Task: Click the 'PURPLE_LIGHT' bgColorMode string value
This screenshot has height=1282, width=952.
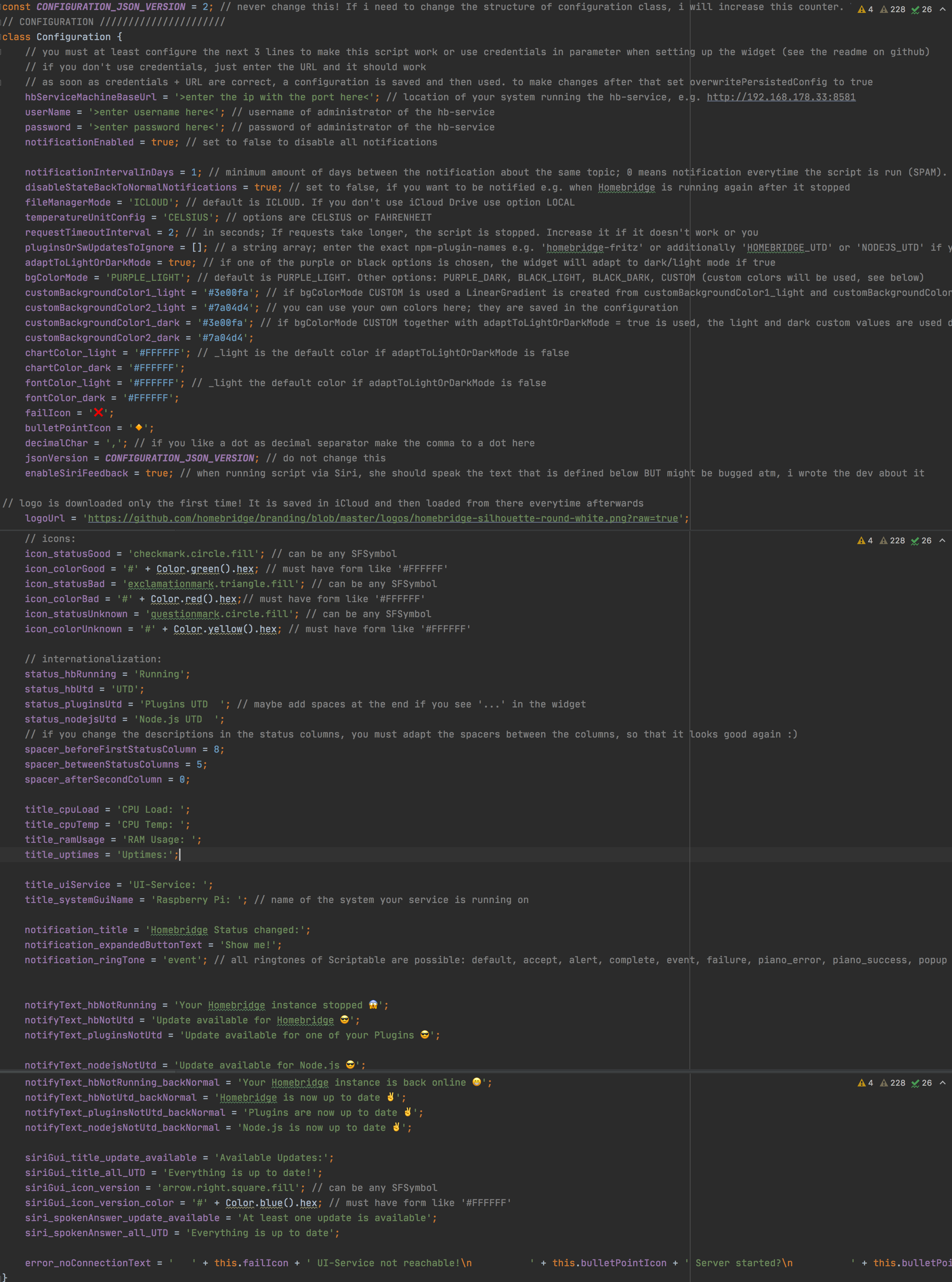Action: click(x=145, y=278)
